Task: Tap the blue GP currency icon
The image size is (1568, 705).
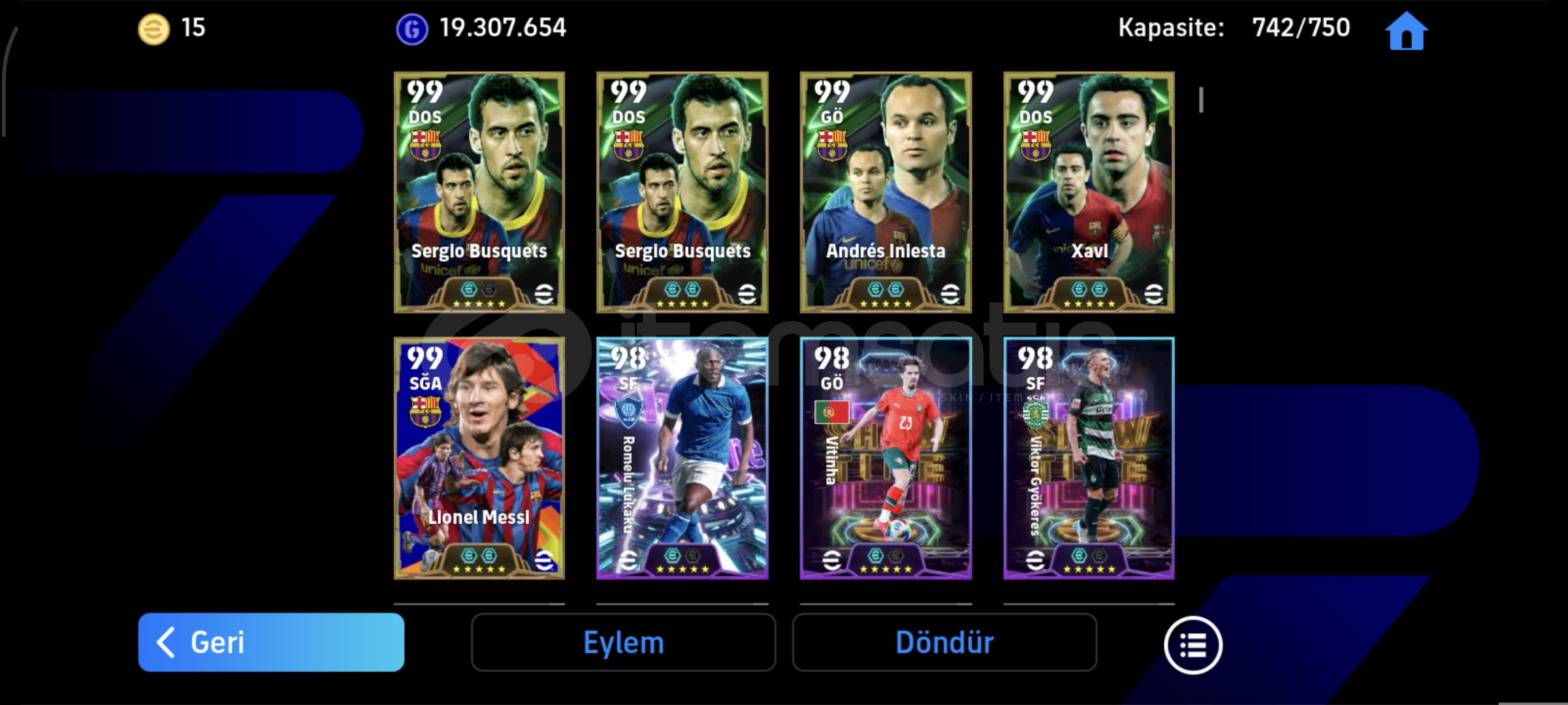Action: (x=412, y=29)
